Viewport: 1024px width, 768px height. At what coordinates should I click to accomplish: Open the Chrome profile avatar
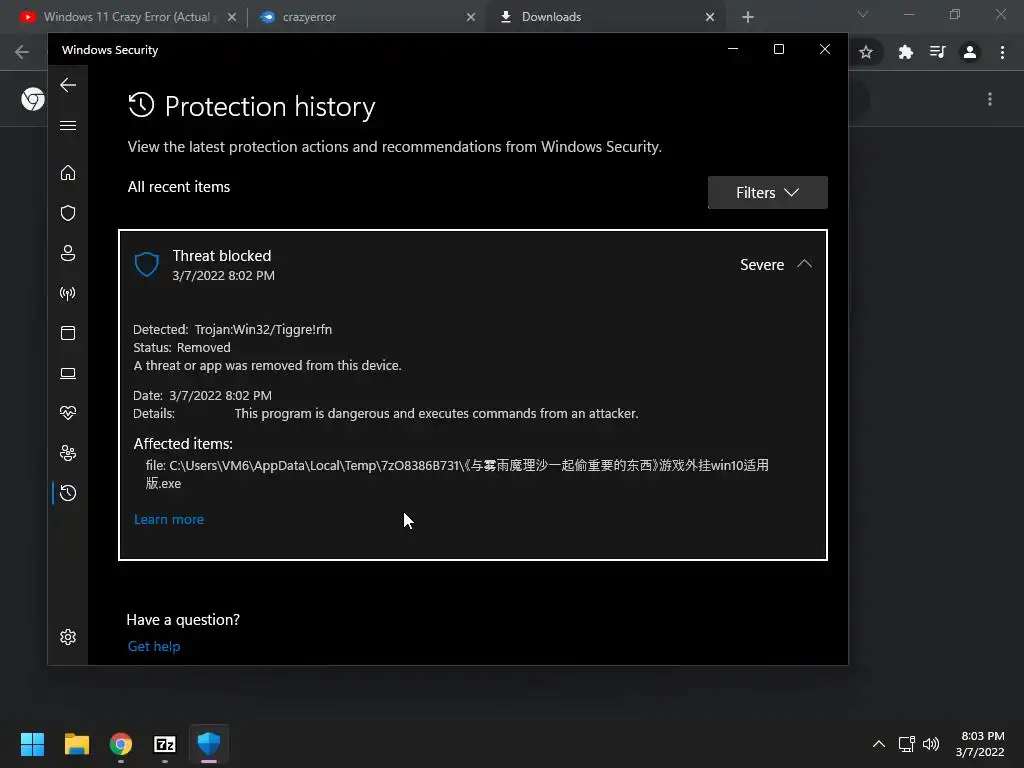click(x=970, y=52)
